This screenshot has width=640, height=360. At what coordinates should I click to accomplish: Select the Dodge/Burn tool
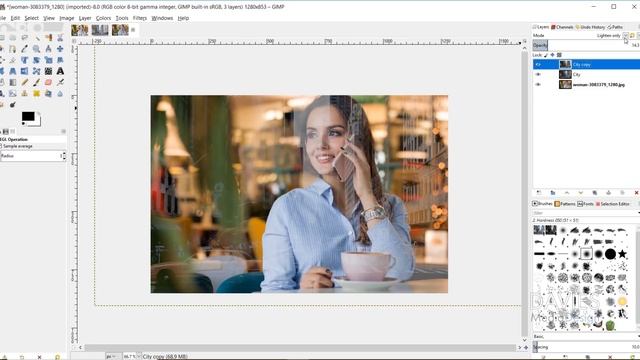click(x=13, y=105)
